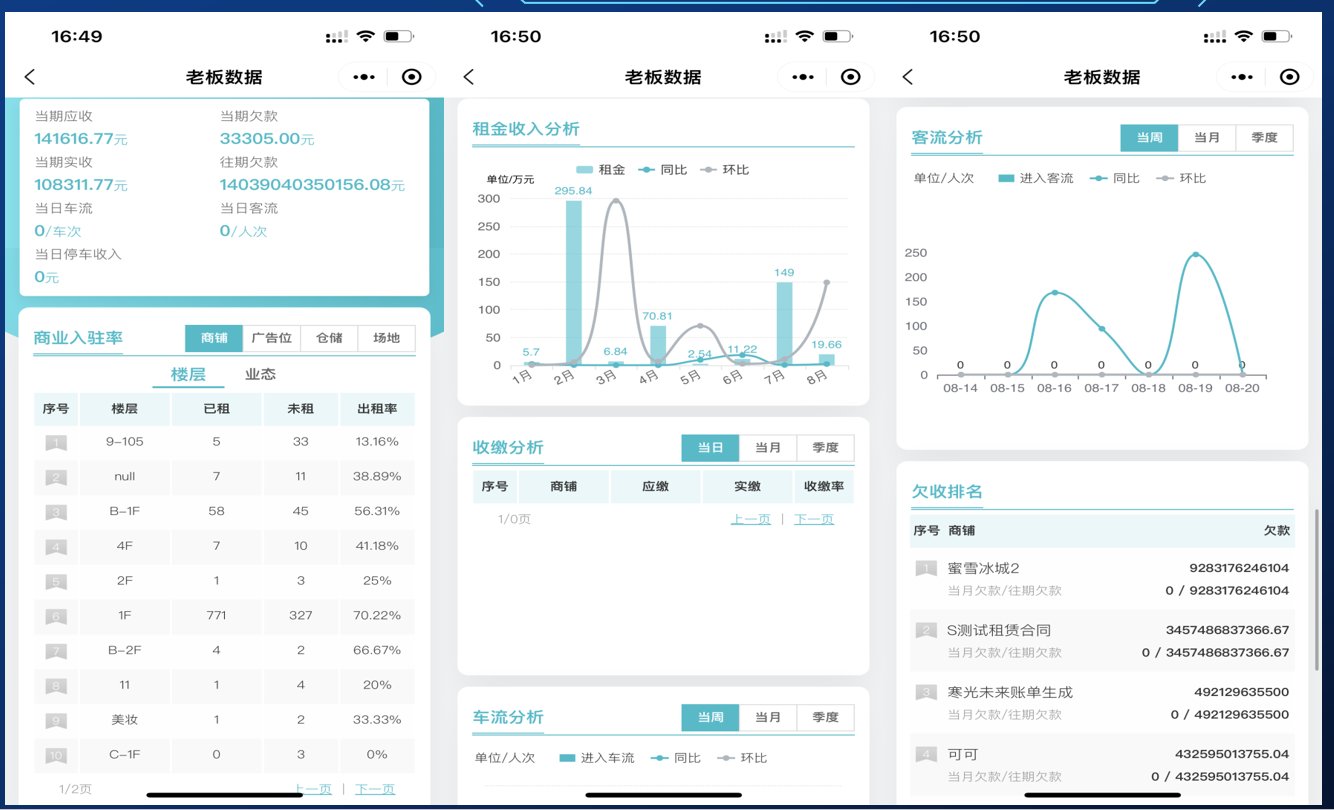Tap the back arrow on the 16:49 screen
This screenshot has height=810, width=1334.
pos(30,77)
